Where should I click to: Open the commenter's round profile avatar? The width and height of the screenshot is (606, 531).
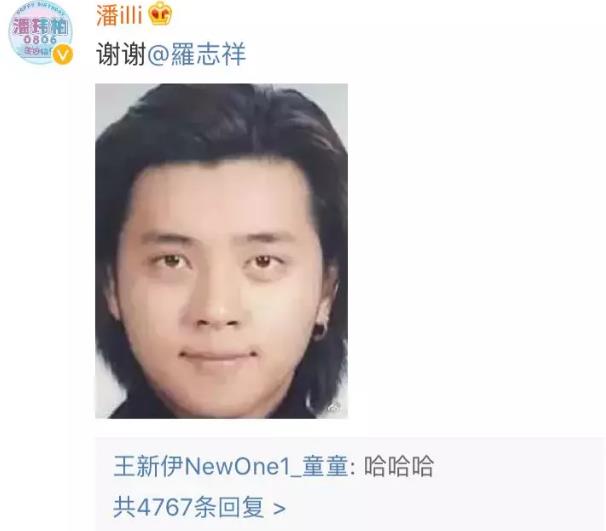pos(40,32)
